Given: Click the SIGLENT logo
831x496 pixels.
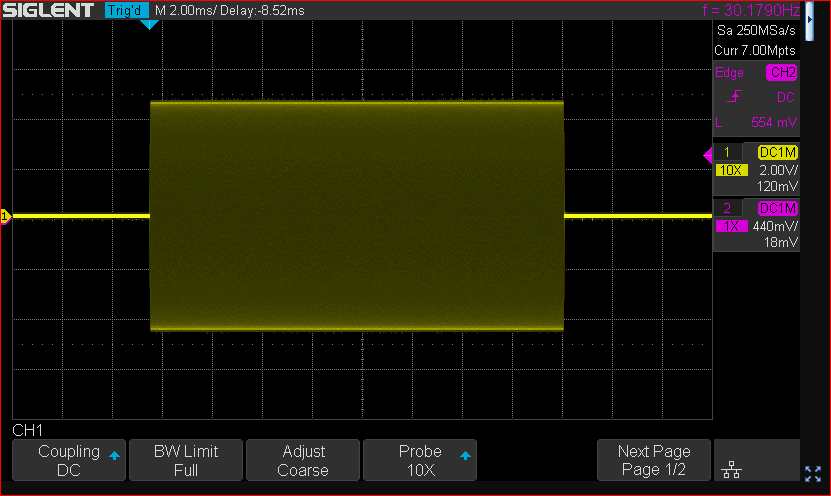Looking at the screenshot, I should (x=48, y=10).
